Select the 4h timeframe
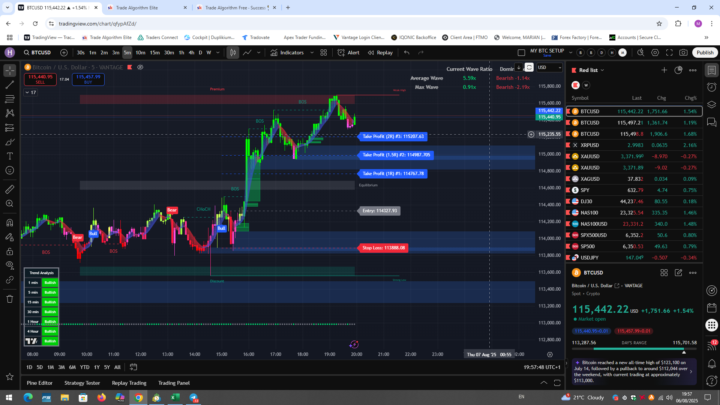Image resolution: width=720 pixels, height=405 pixels. click(191, 53)
